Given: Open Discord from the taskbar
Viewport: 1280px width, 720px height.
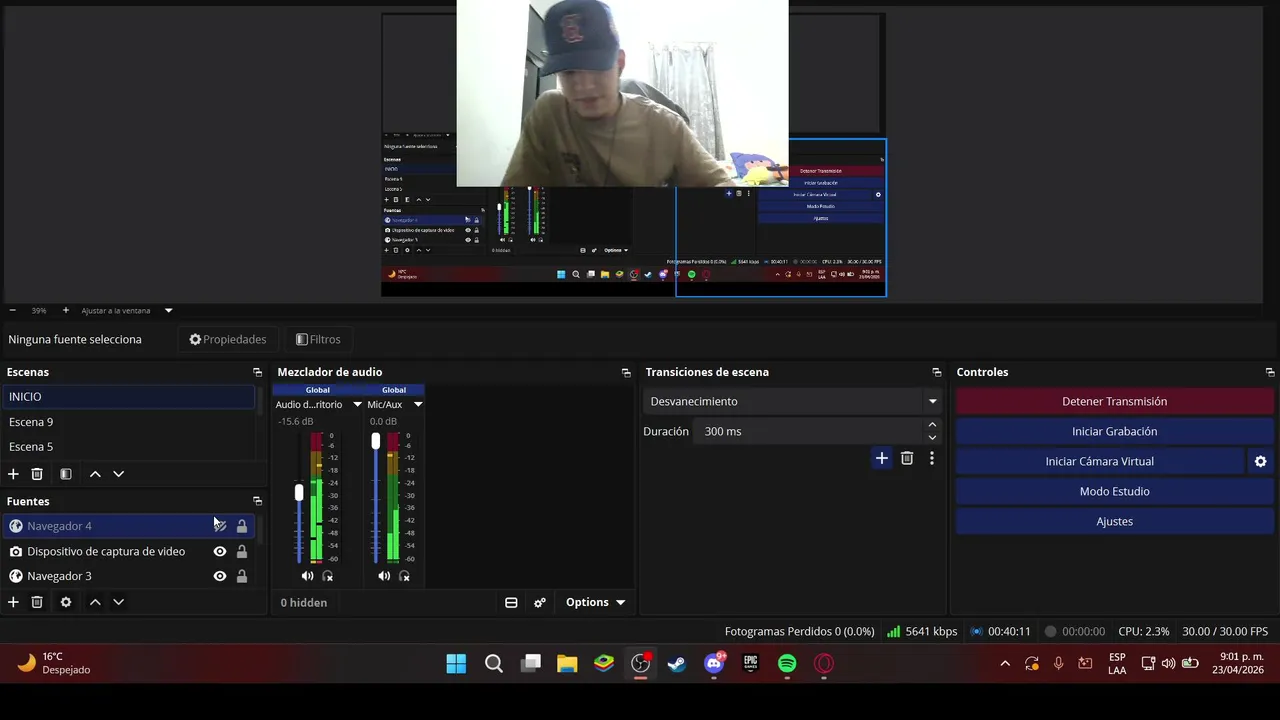Looking at the screenshot, I should tap(714, 663).
